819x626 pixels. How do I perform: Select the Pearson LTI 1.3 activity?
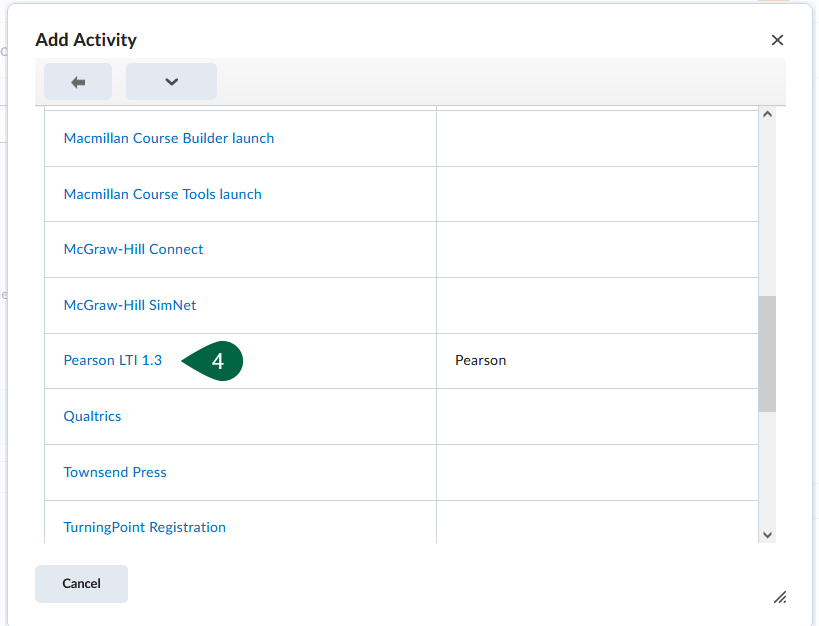coord(113,360)
